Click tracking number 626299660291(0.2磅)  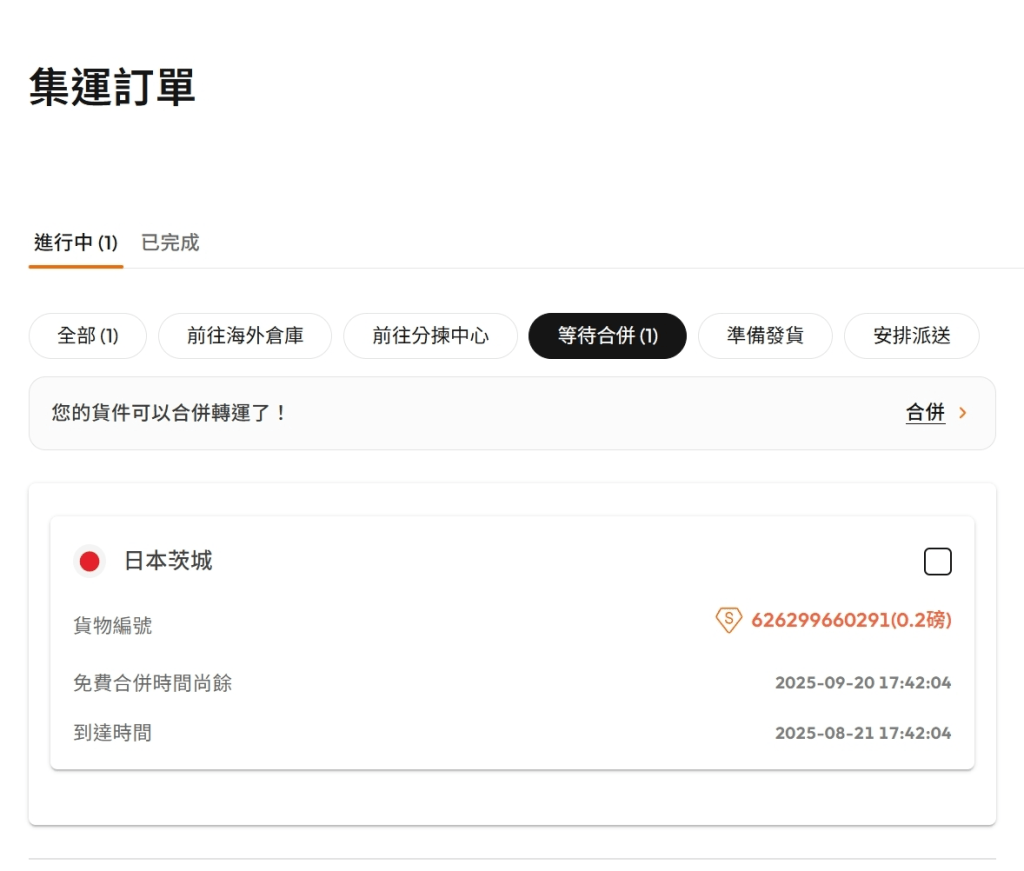[851, 620]
